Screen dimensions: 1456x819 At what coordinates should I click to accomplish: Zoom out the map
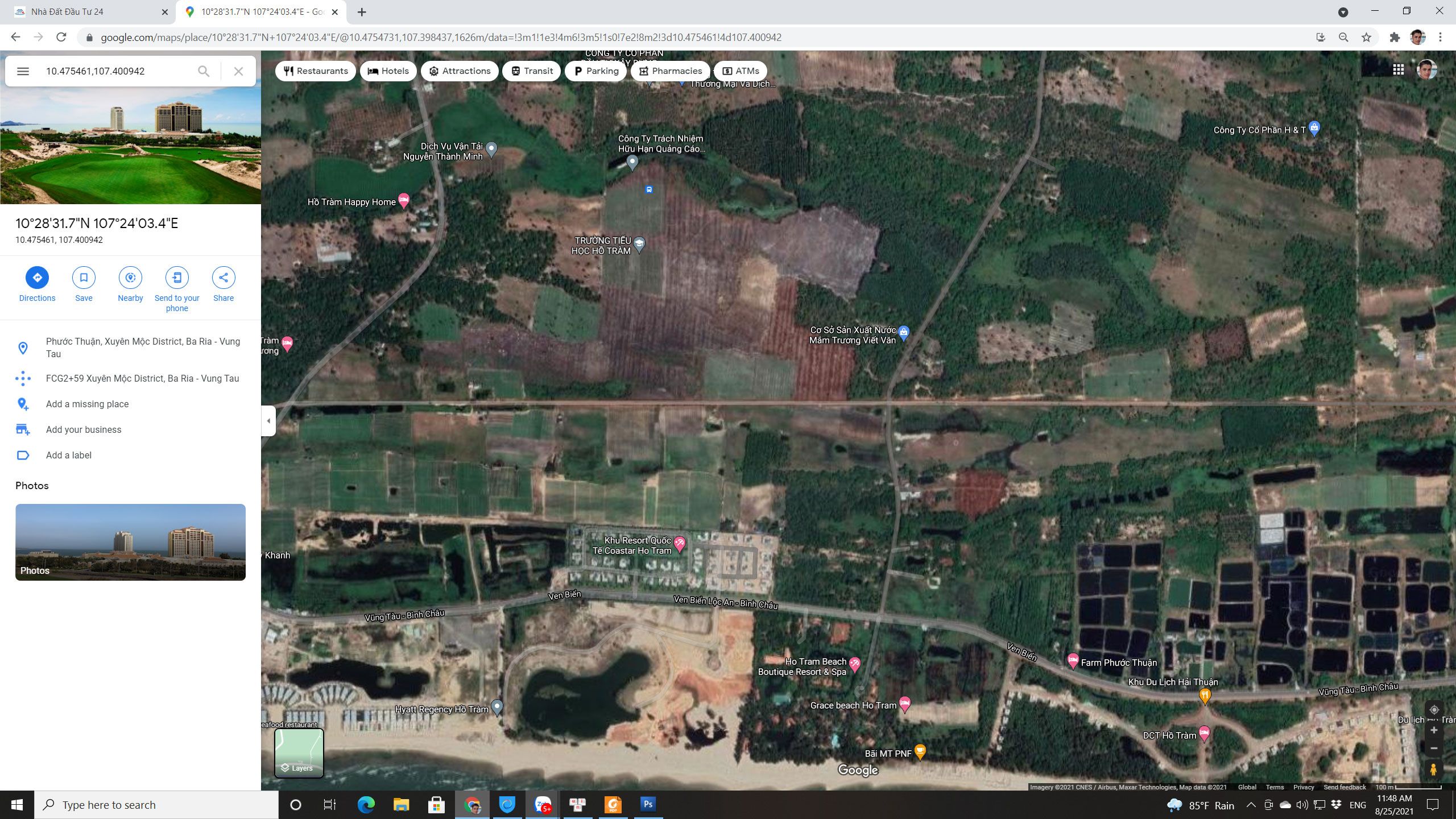pyautogui.click(x=1434, y=748)
